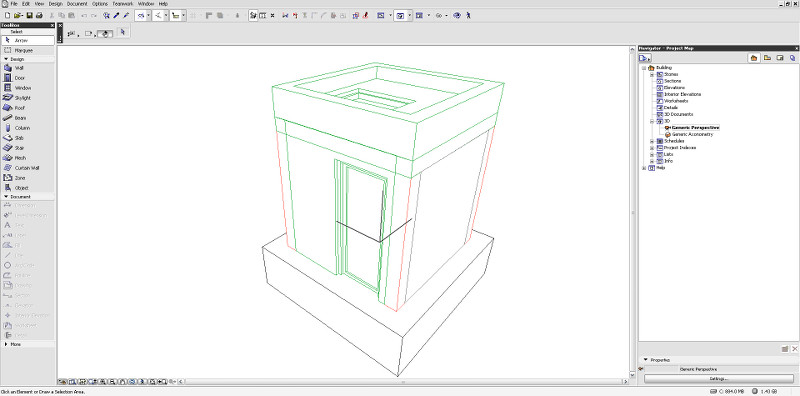Toggle the selected geometry method in info box
Viewport: 800px width, 396px height.
105,34
